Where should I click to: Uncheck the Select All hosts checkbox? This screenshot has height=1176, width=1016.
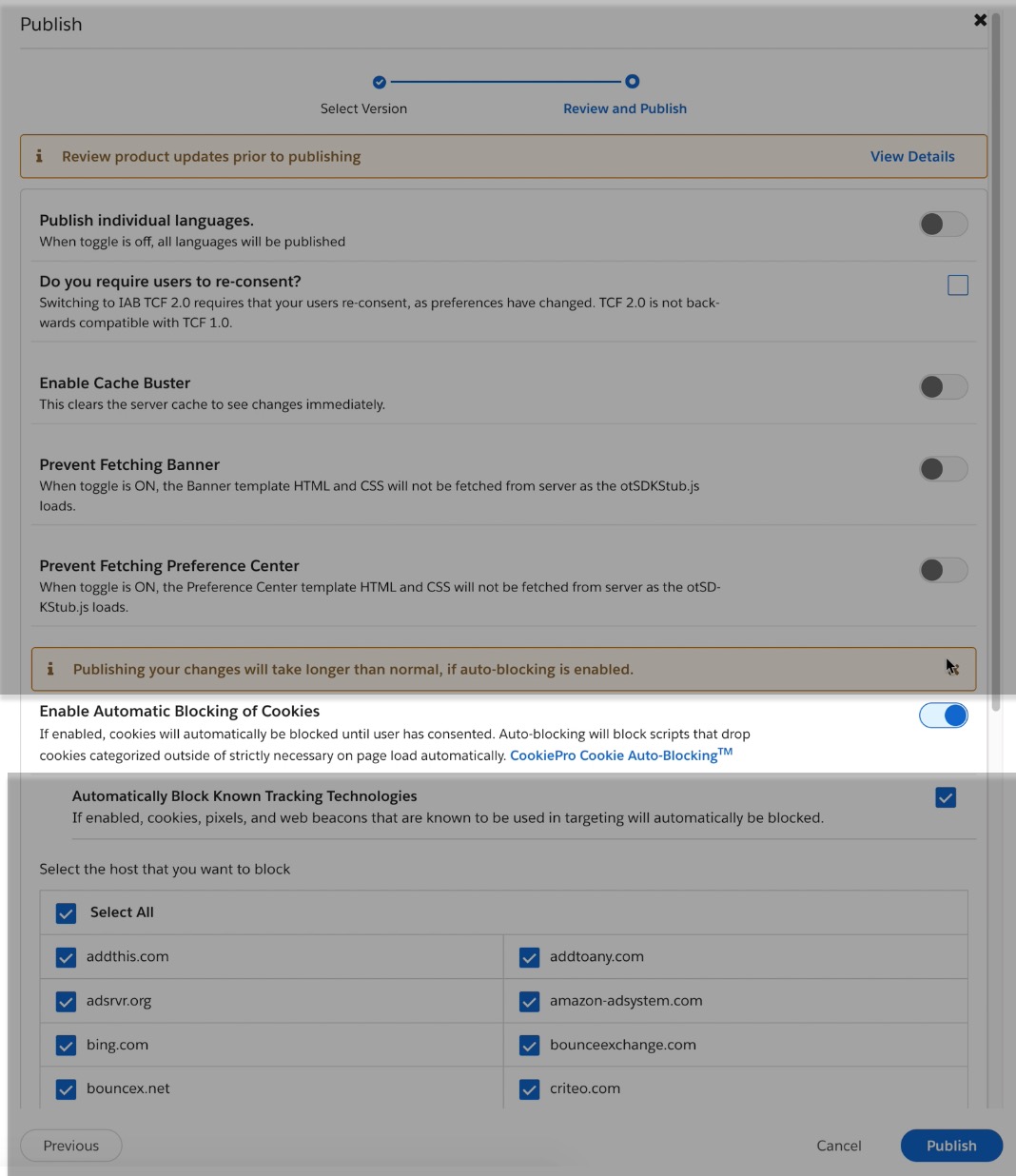[66, 912]
